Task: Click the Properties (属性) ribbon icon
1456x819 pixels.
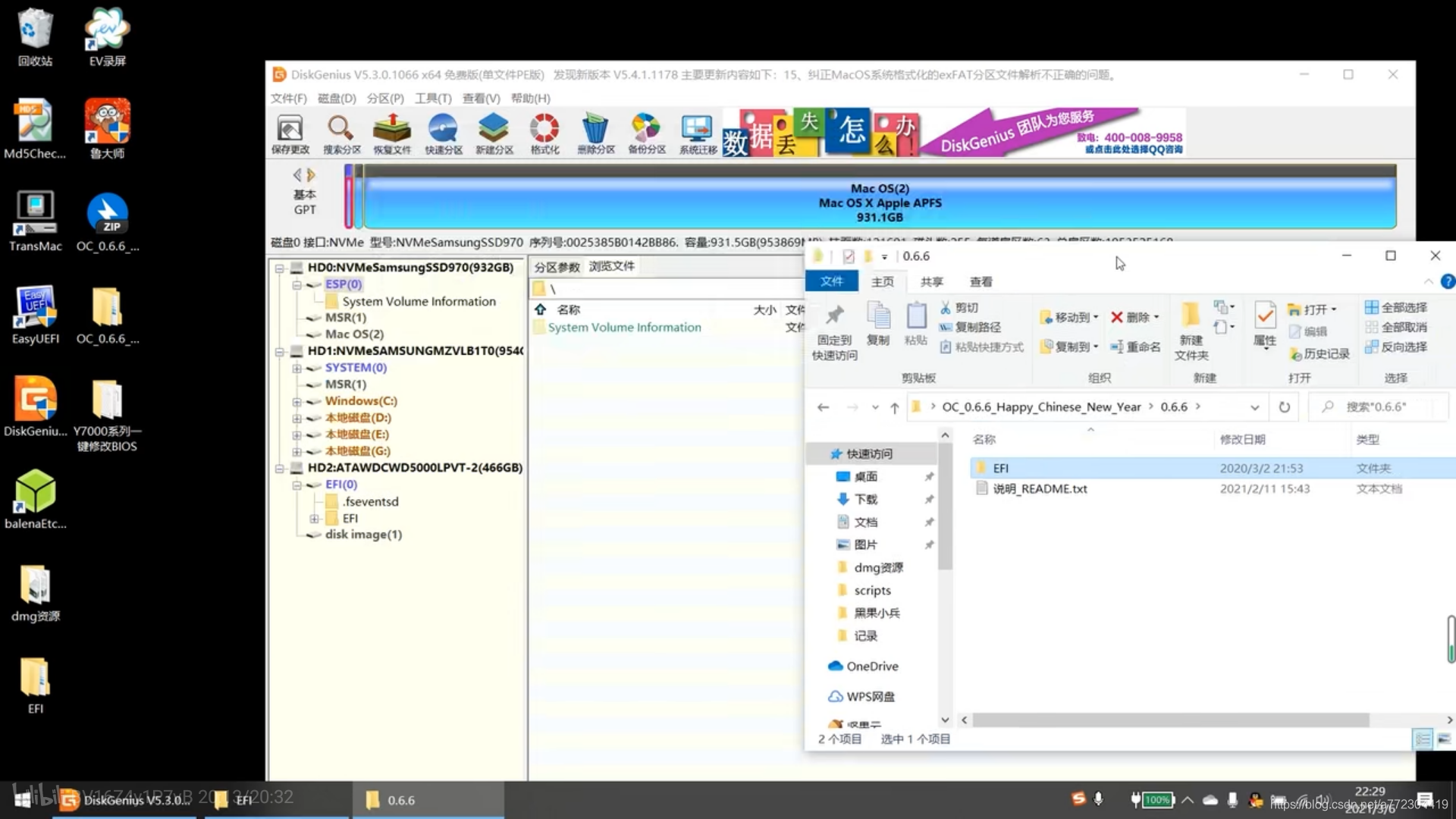Action: 1265,324
